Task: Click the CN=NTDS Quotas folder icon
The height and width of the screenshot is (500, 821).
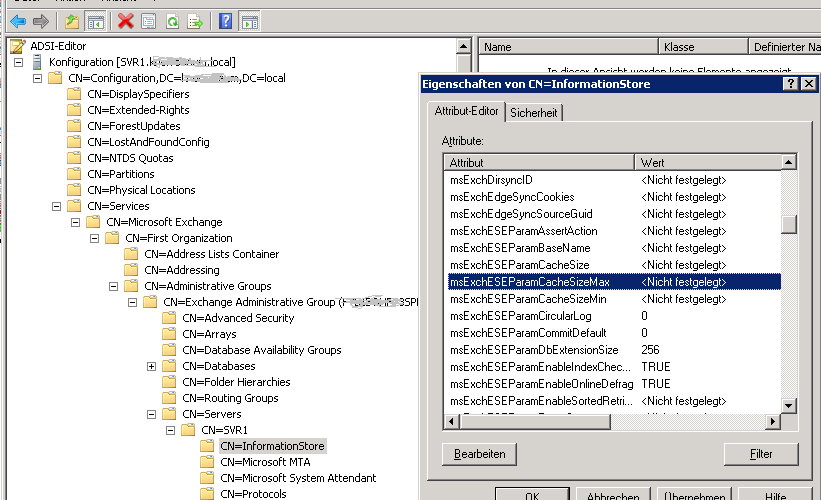Action: tap(74, 158)
